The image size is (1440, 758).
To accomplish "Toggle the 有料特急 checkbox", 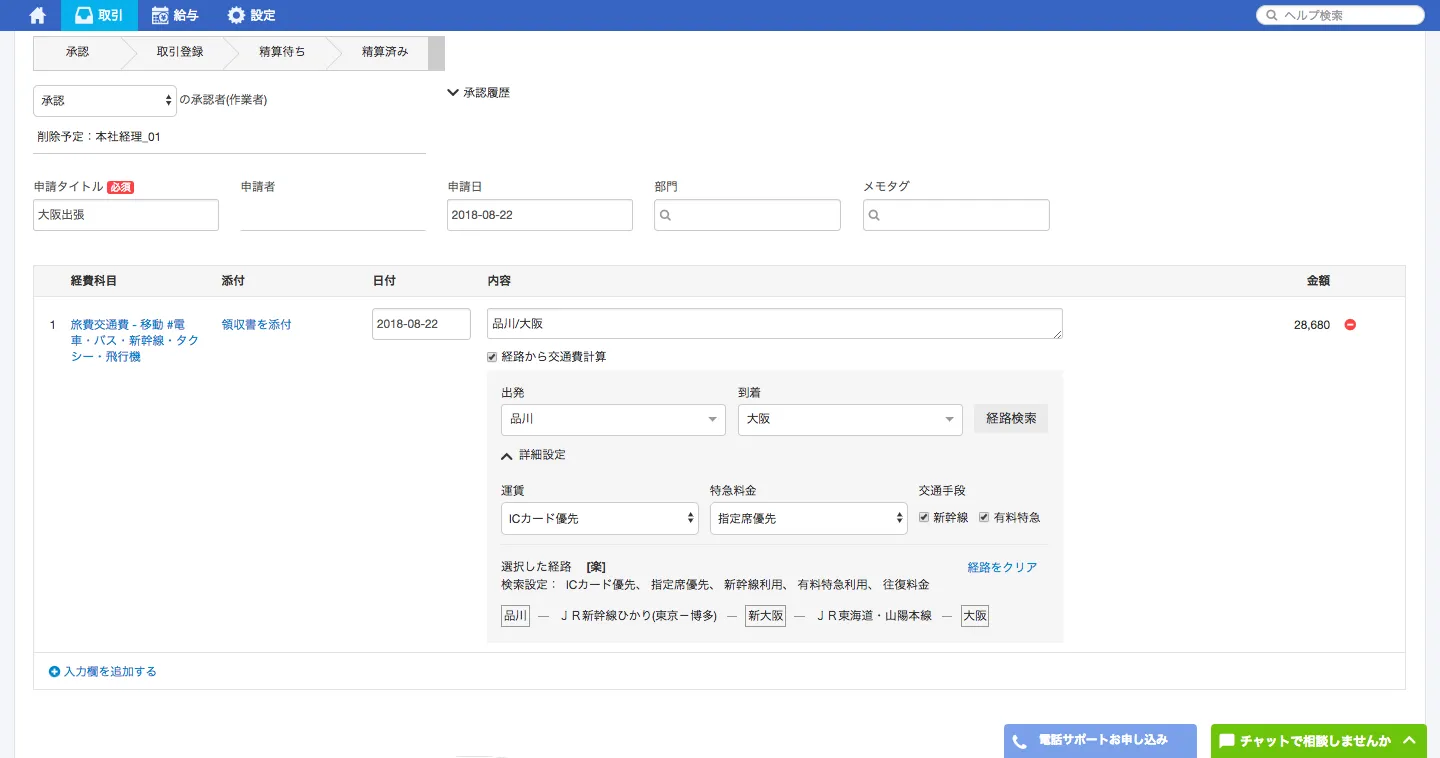I will click(985, 518).
